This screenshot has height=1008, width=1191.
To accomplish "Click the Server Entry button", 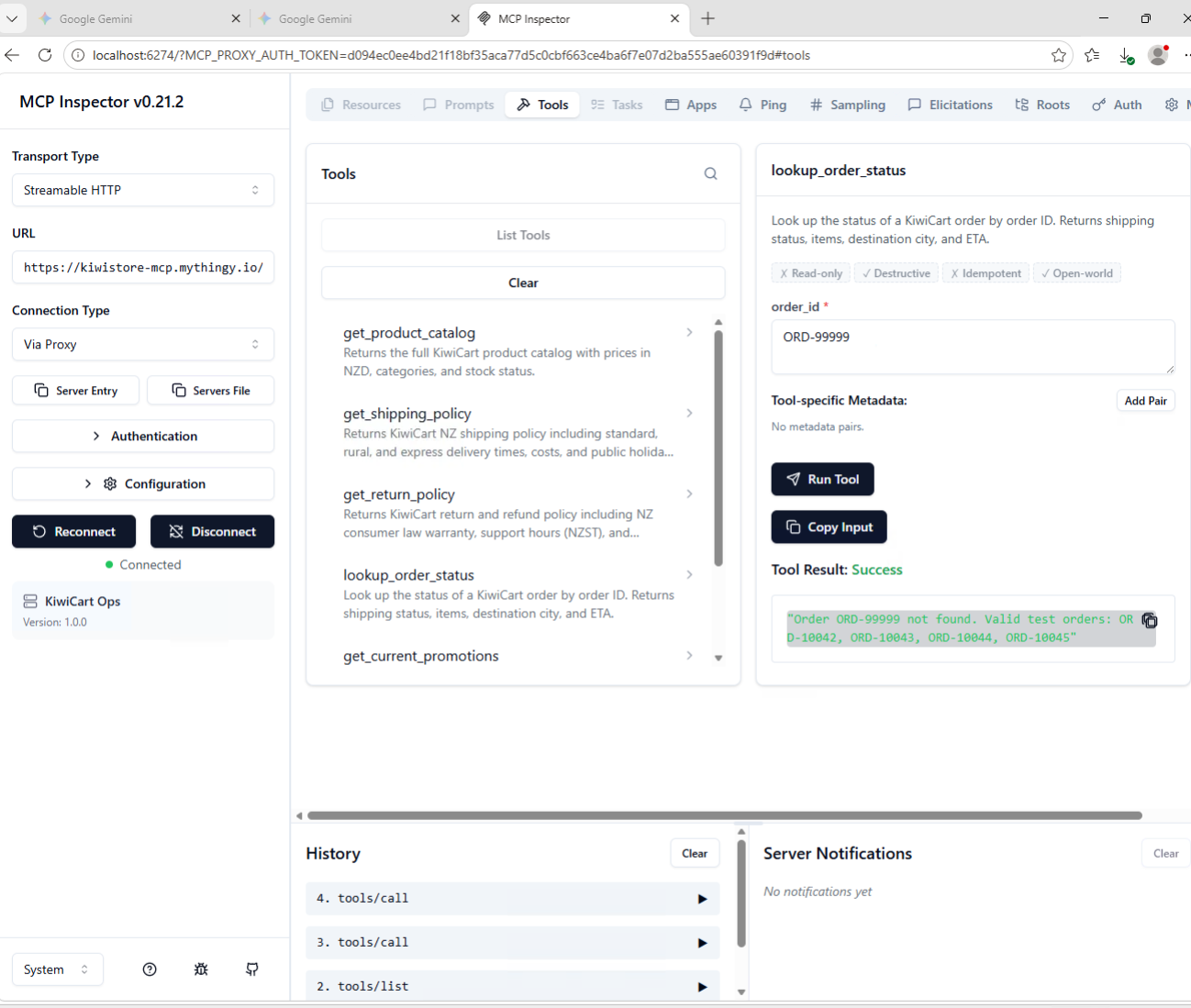I will 76,390.
